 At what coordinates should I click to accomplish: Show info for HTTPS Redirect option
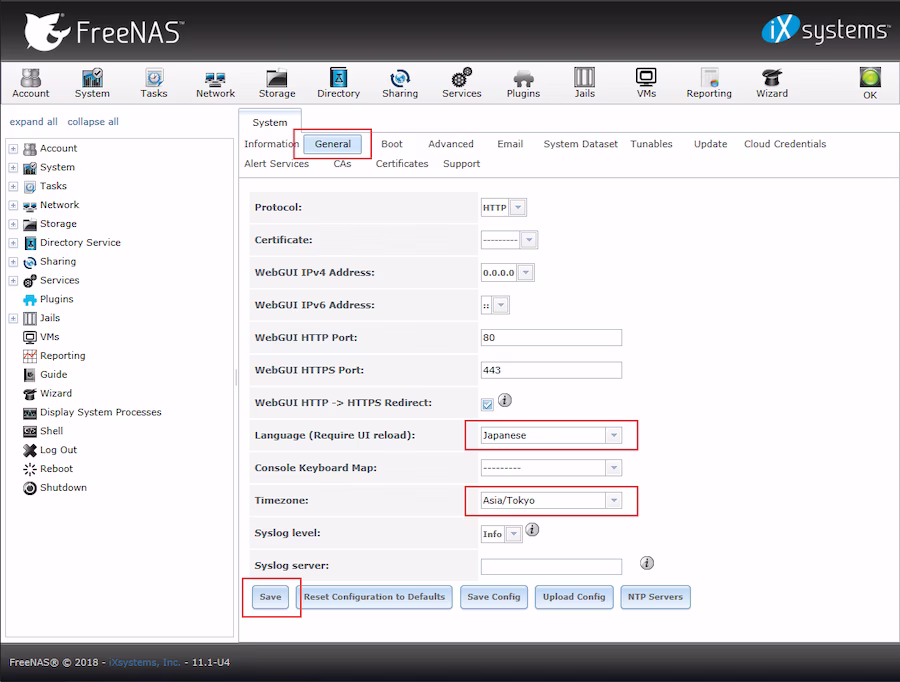[x=505, y=400]
